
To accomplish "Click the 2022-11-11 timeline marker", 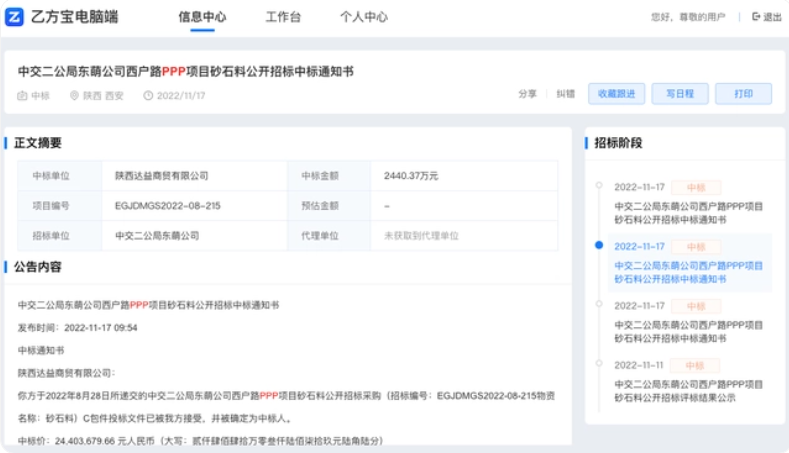I will coord(599,363).
